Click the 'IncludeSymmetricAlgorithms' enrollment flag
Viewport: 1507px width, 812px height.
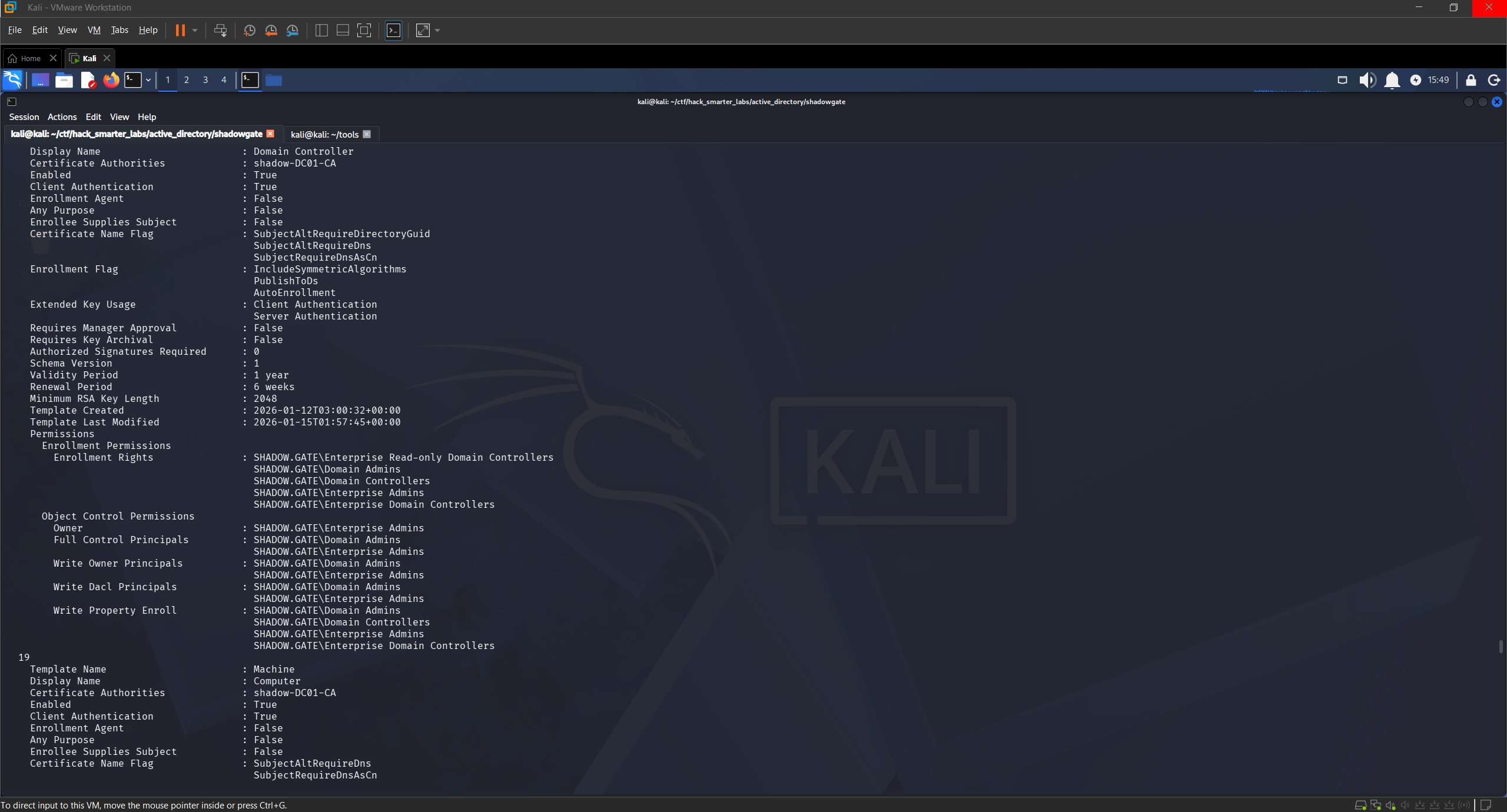(330, 269)
